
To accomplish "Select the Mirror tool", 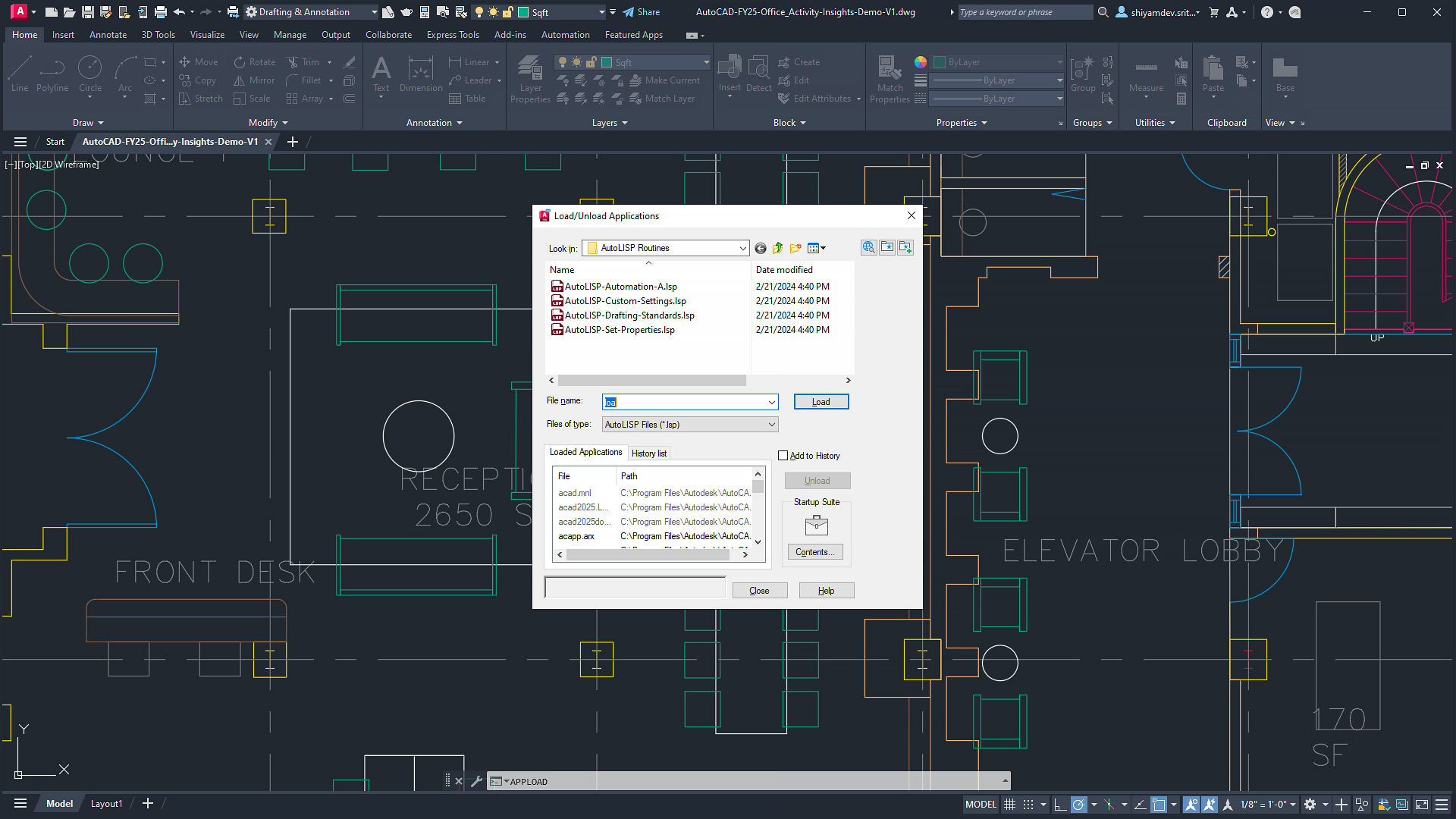I will coord(253,80).
